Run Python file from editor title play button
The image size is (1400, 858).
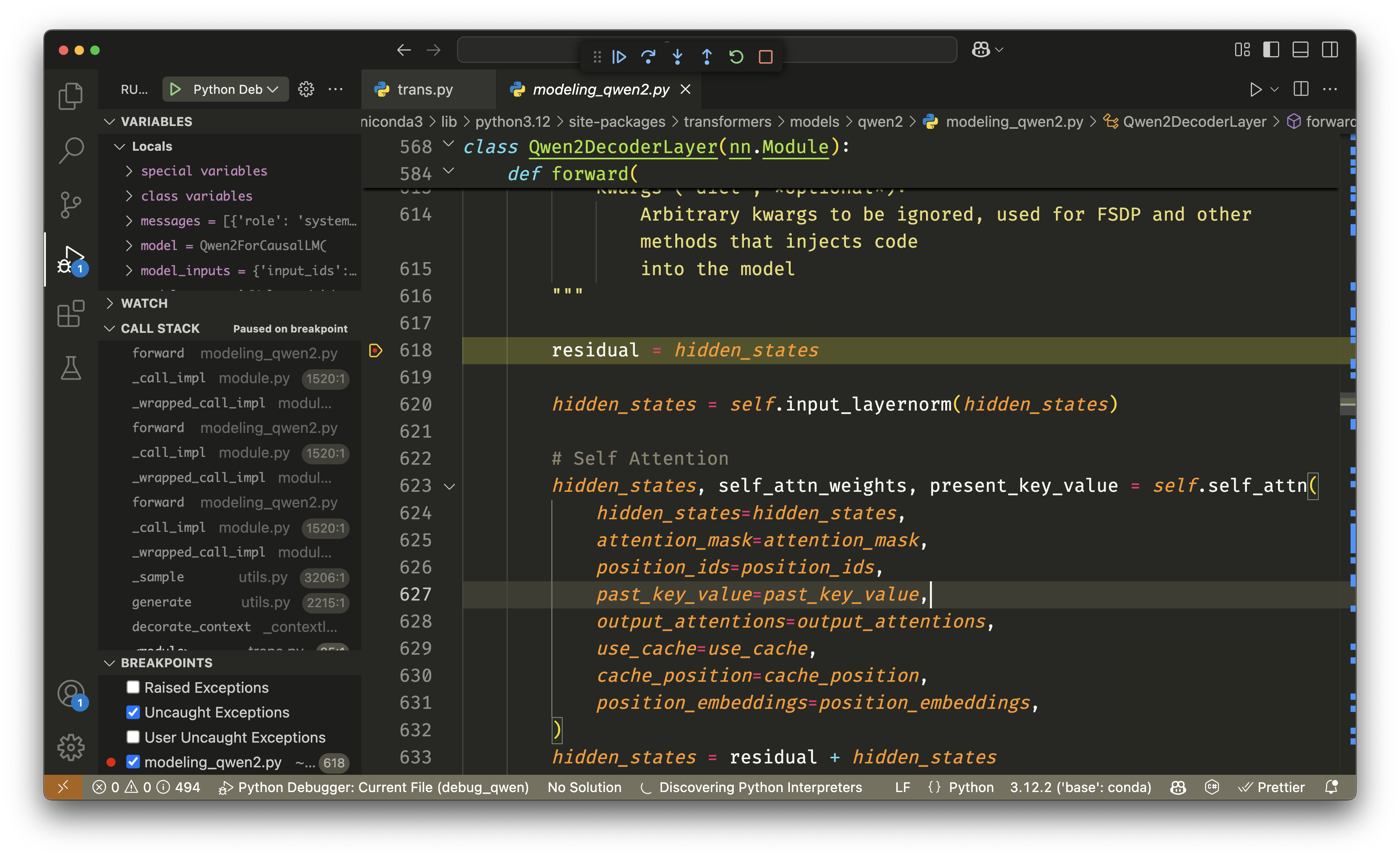click(1255, 89)
